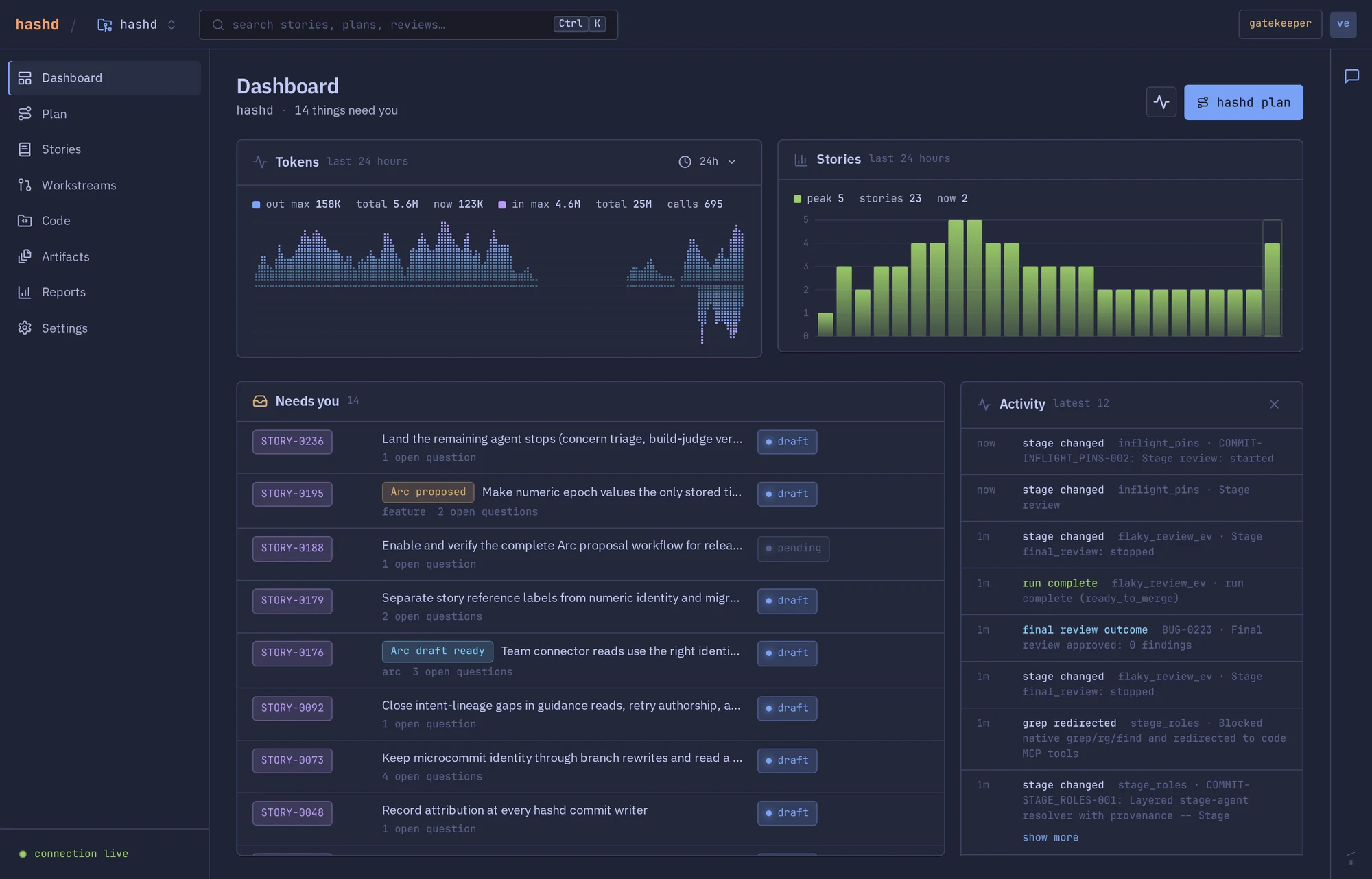The image size is (1372, 879).
Task: Click the Stories bar chart icon
Action: 801,159
